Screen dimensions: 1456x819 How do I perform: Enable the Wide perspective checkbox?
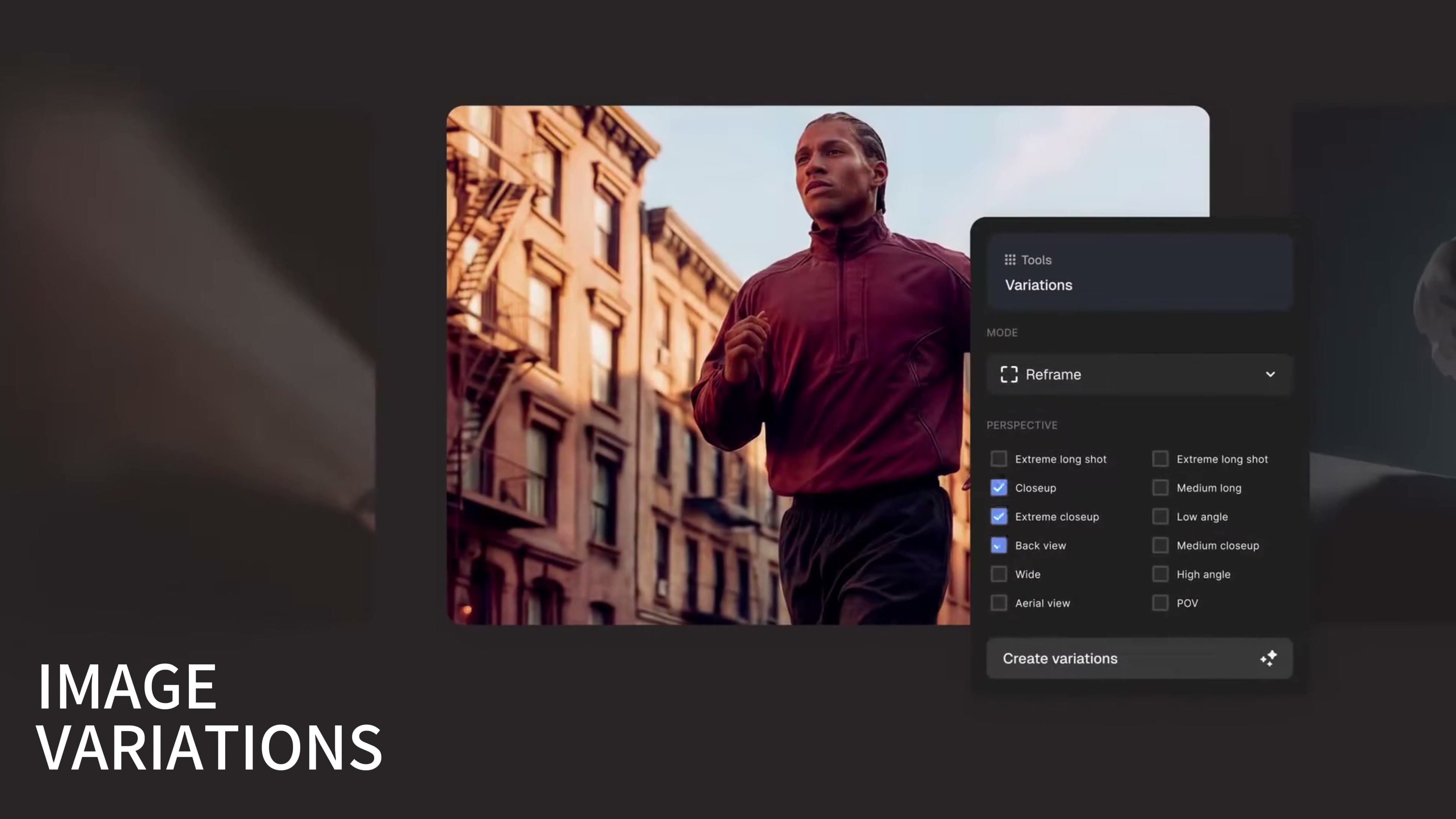coord(999,574)
